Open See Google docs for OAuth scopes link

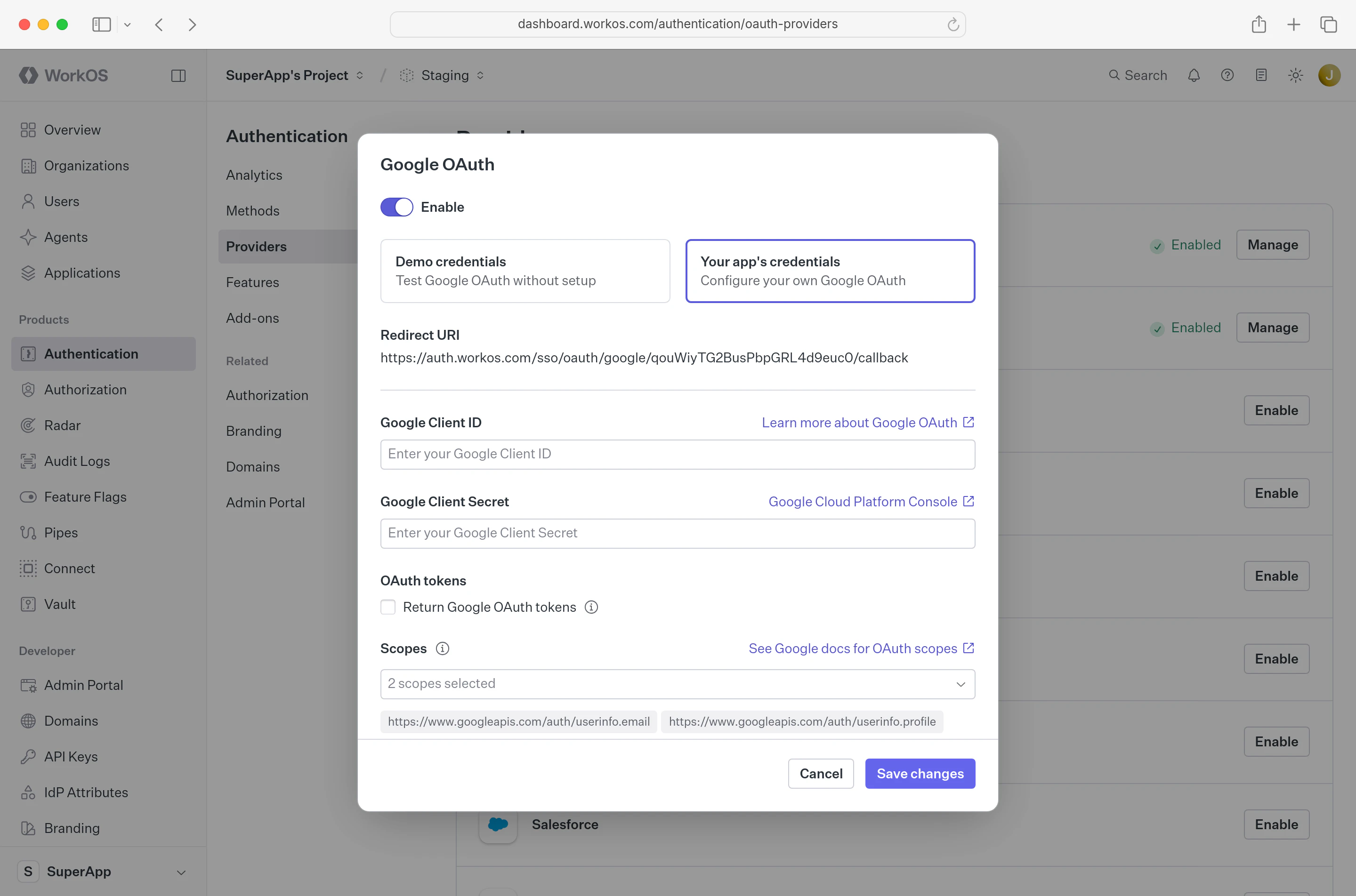pyautogui.click(x=862, y=648)
